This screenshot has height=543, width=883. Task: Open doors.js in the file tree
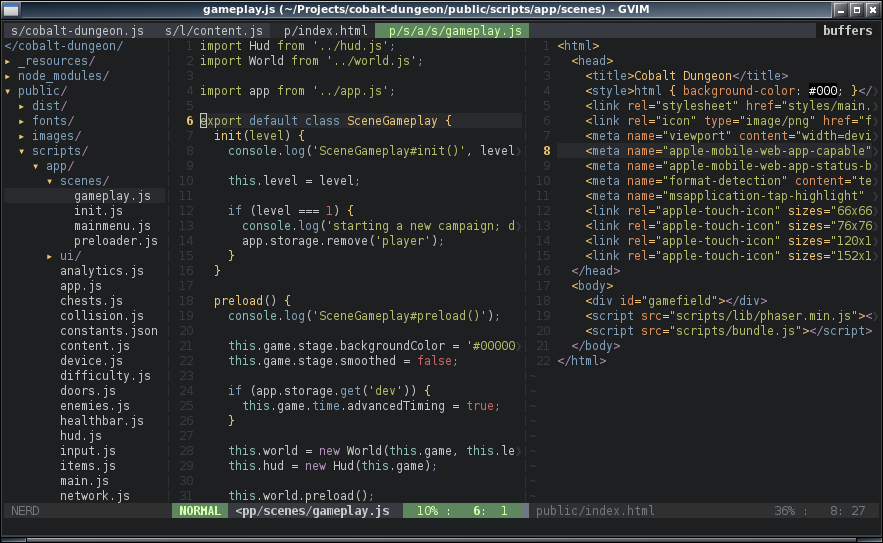88,391
